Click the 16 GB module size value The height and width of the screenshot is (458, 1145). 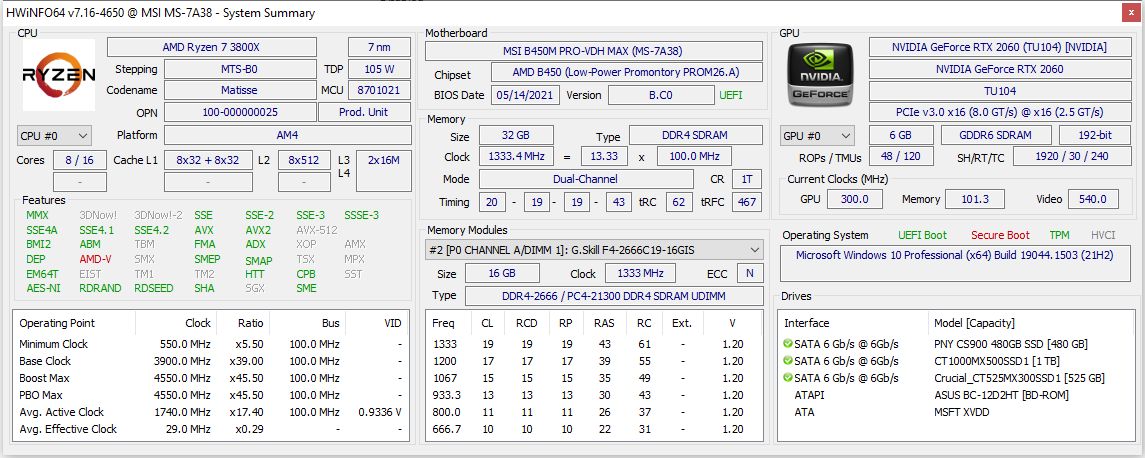(502, 273)
